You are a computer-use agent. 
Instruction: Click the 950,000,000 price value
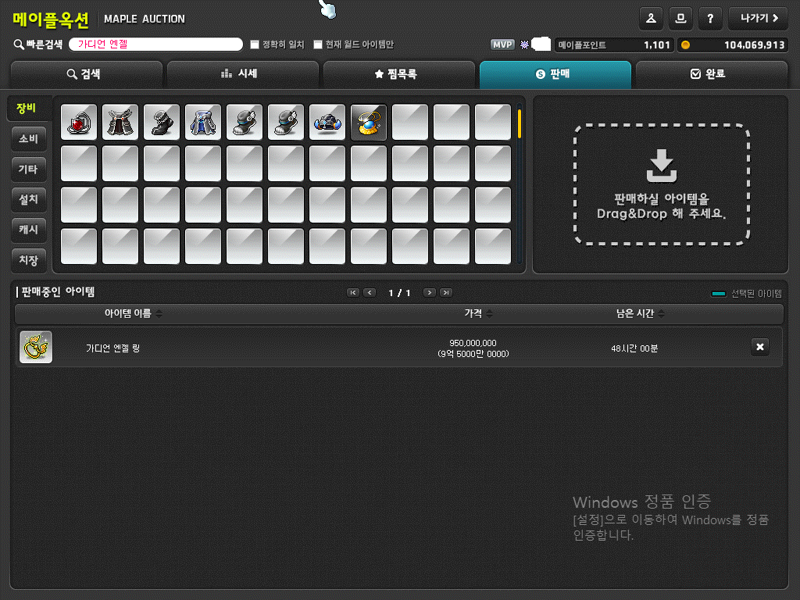(x=473, y=343)
